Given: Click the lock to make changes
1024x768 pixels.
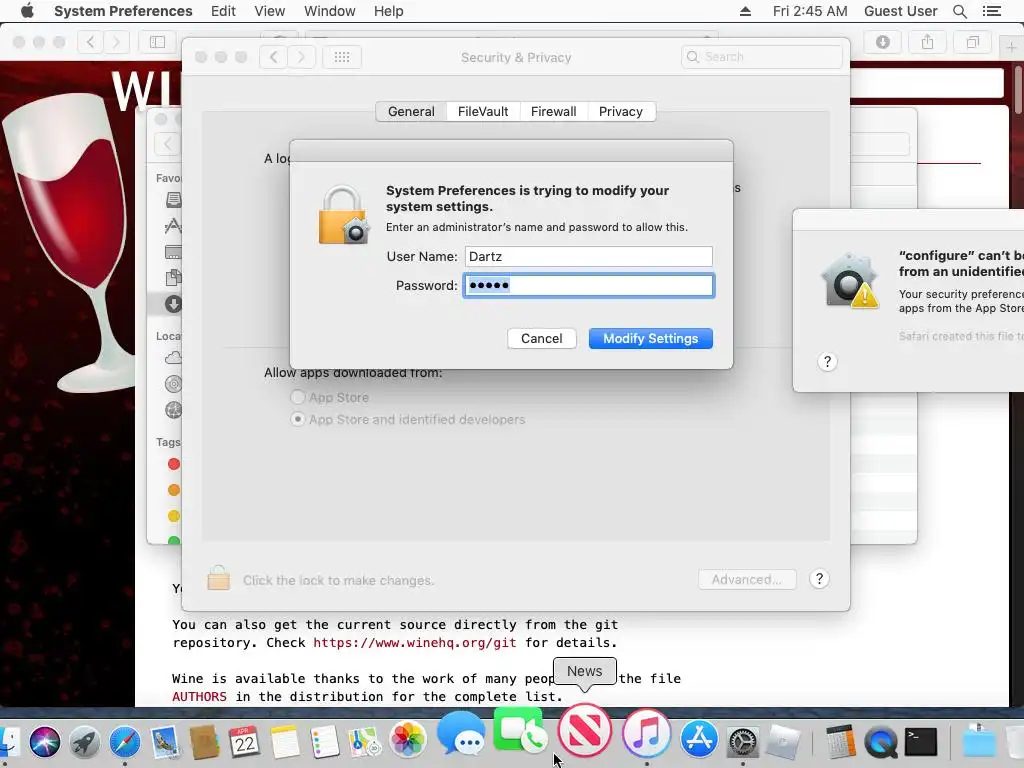Looking at the screenshot, I should 218,578.
